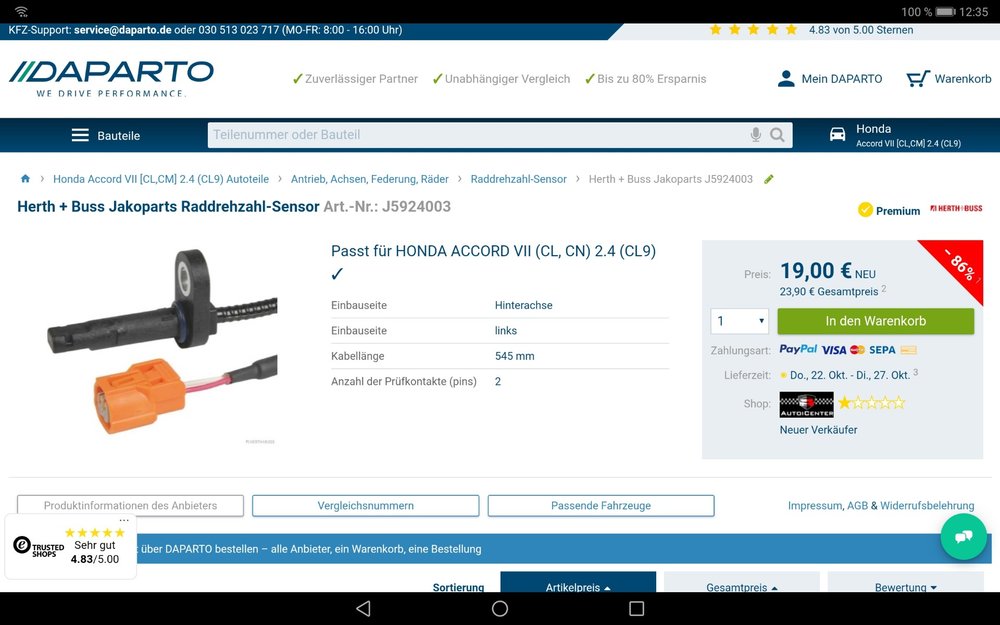1000x625 pixels.
Task: Open Mein DAPARTO account
Action: 829,78
